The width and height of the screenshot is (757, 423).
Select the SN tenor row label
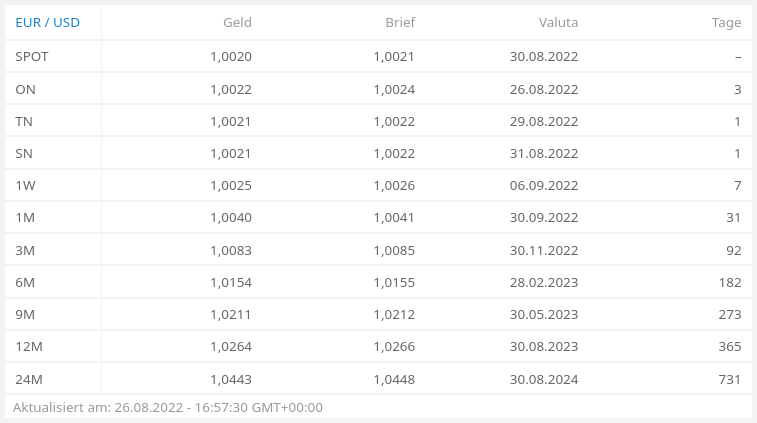point(25,153)
